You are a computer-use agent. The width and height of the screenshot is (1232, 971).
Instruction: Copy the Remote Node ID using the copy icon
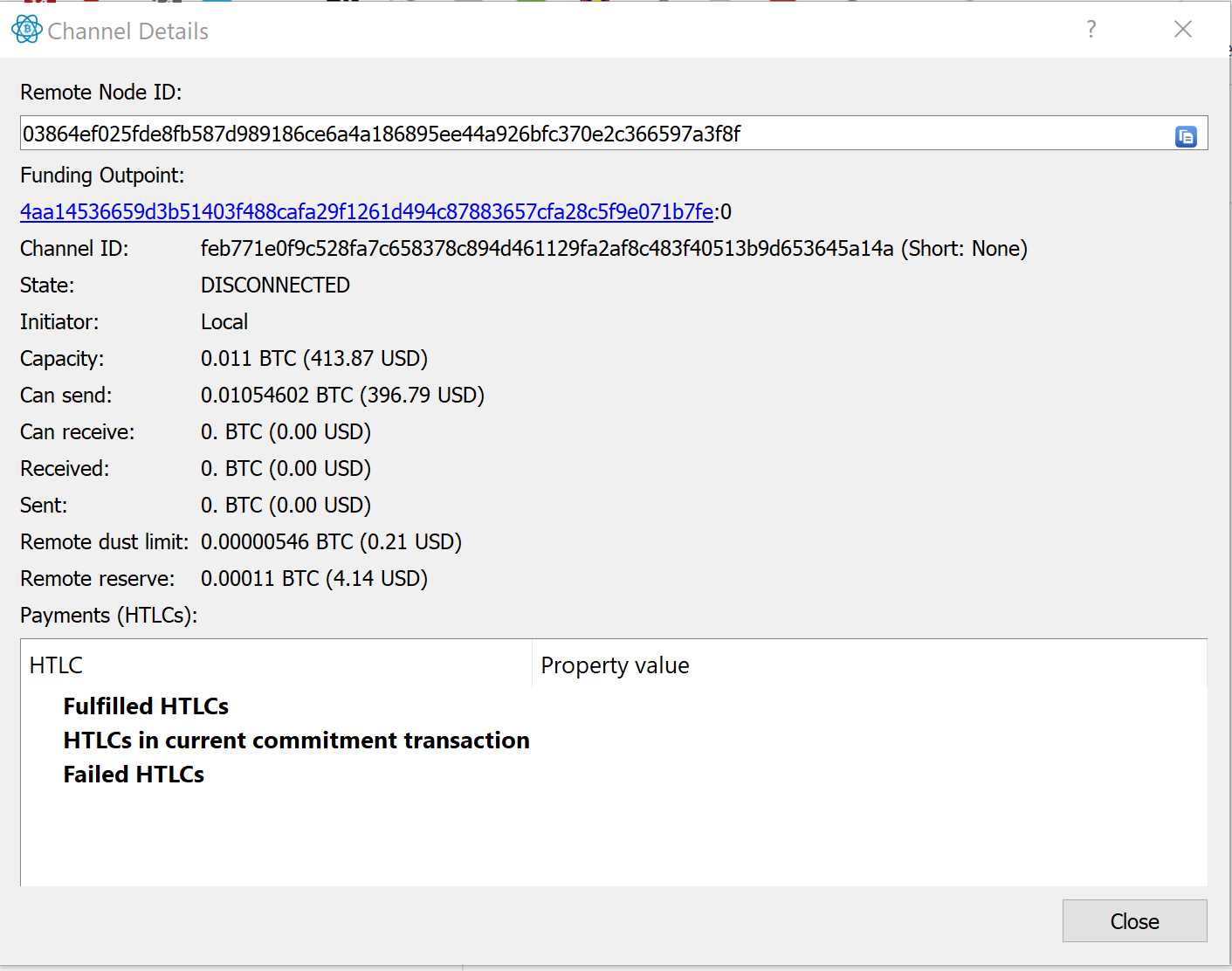tap(1186, 134)
